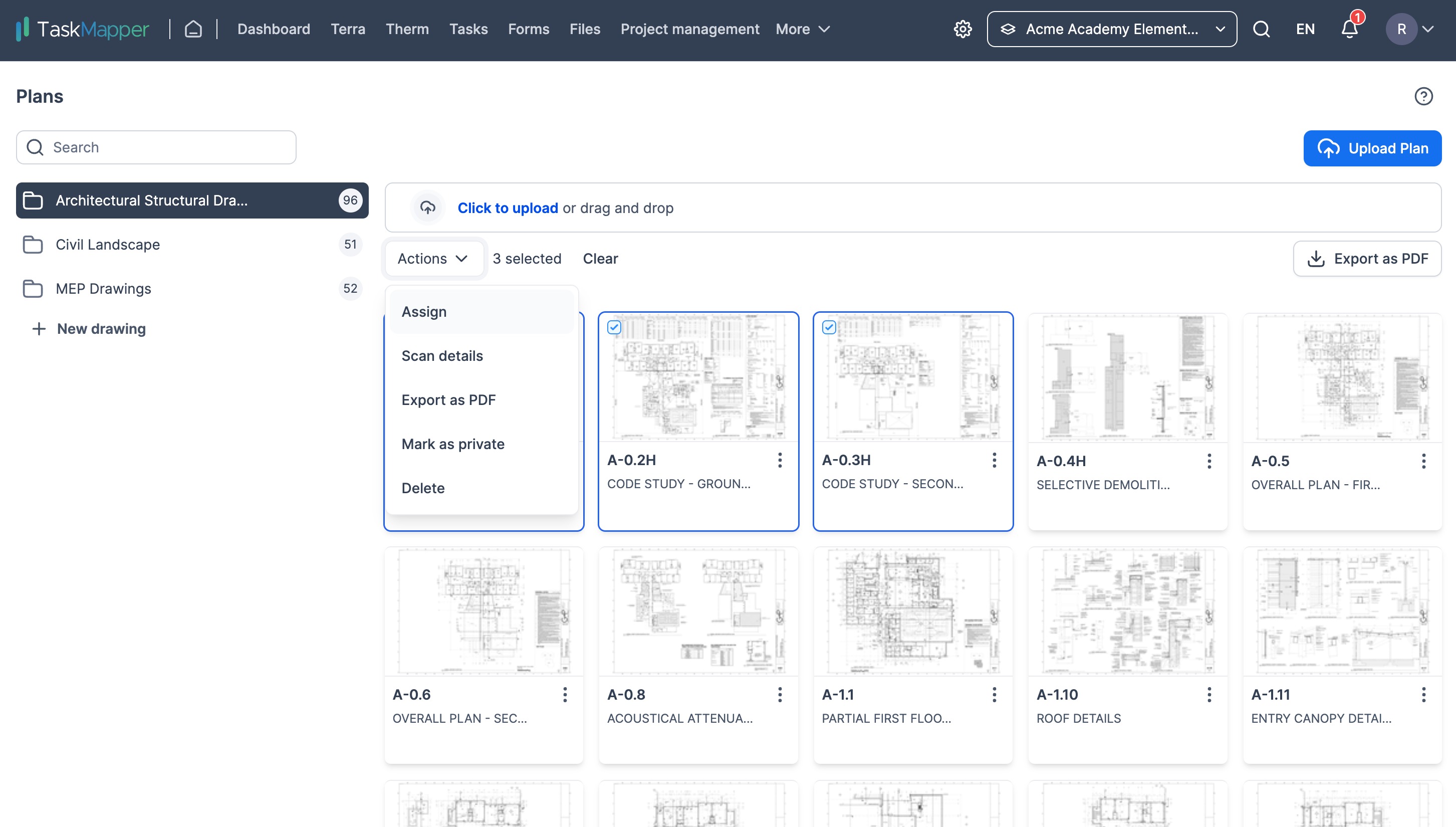
Task: Switch language via EN selector
Action: 1305,29
